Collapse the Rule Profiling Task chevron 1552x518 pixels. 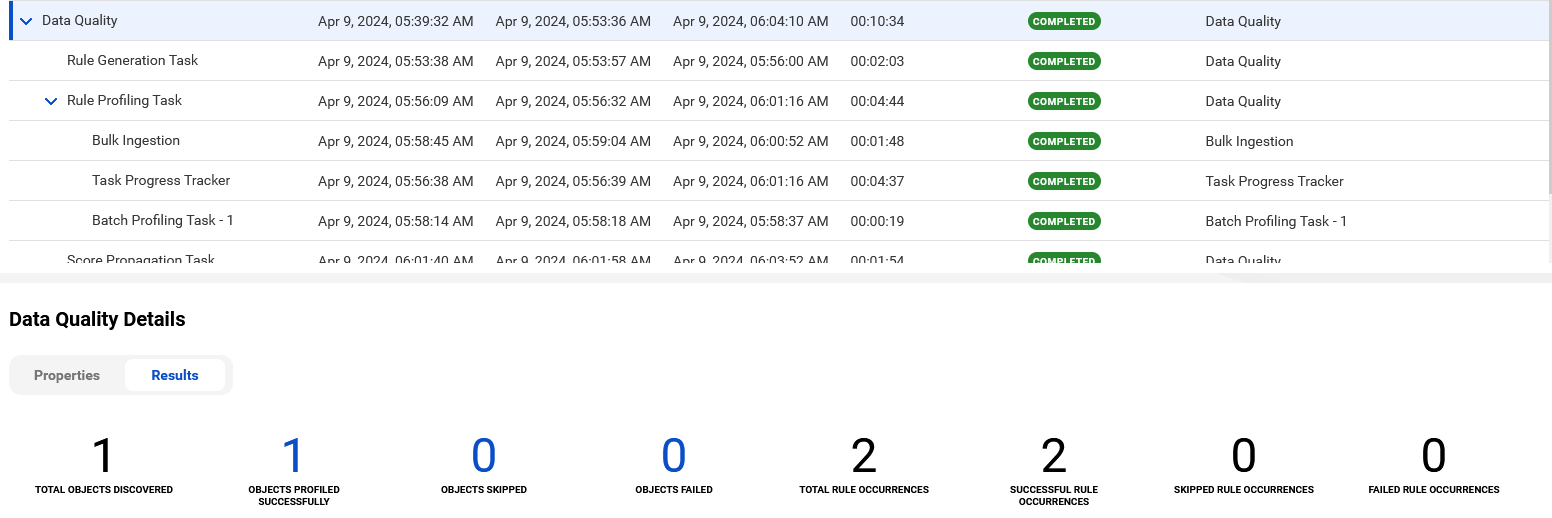[x=52, y=101]
